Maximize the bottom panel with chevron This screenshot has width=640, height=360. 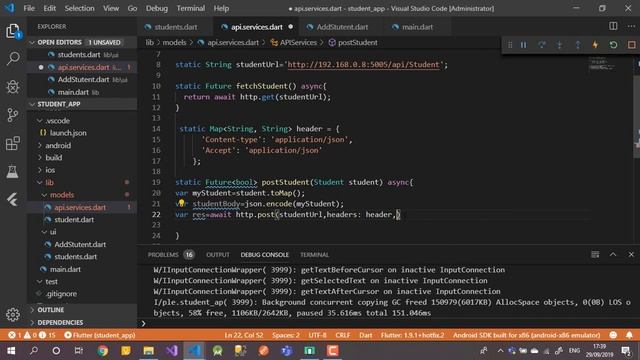pos(613,254)
